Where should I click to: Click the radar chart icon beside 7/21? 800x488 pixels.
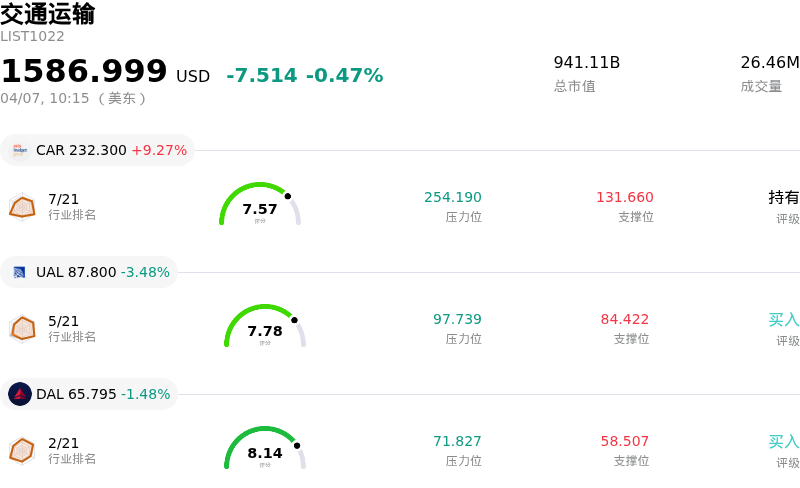pyautogui.click(x=22, y=206)
